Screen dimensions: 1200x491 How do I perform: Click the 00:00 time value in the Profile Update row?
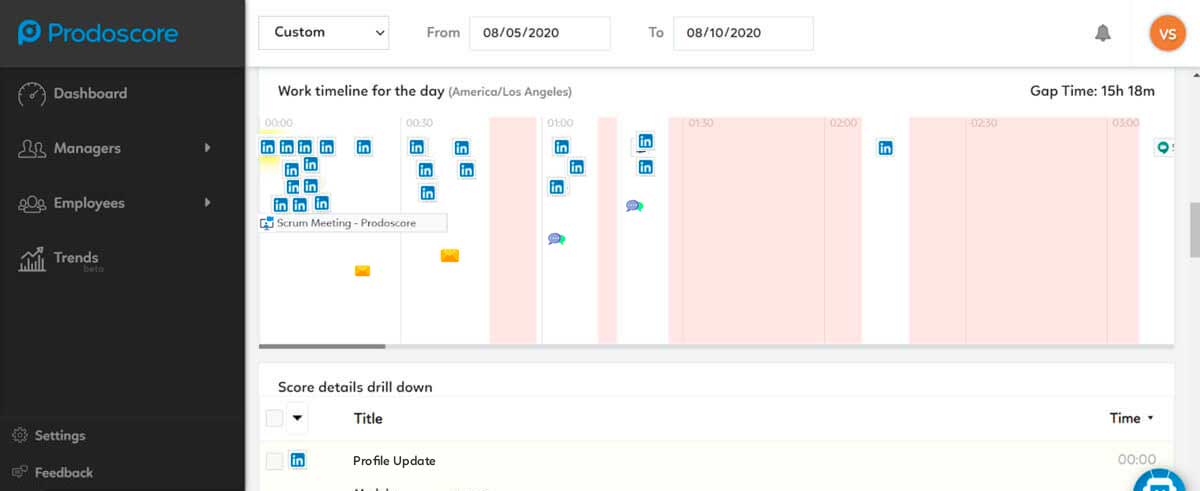(x=1137, y=460)
